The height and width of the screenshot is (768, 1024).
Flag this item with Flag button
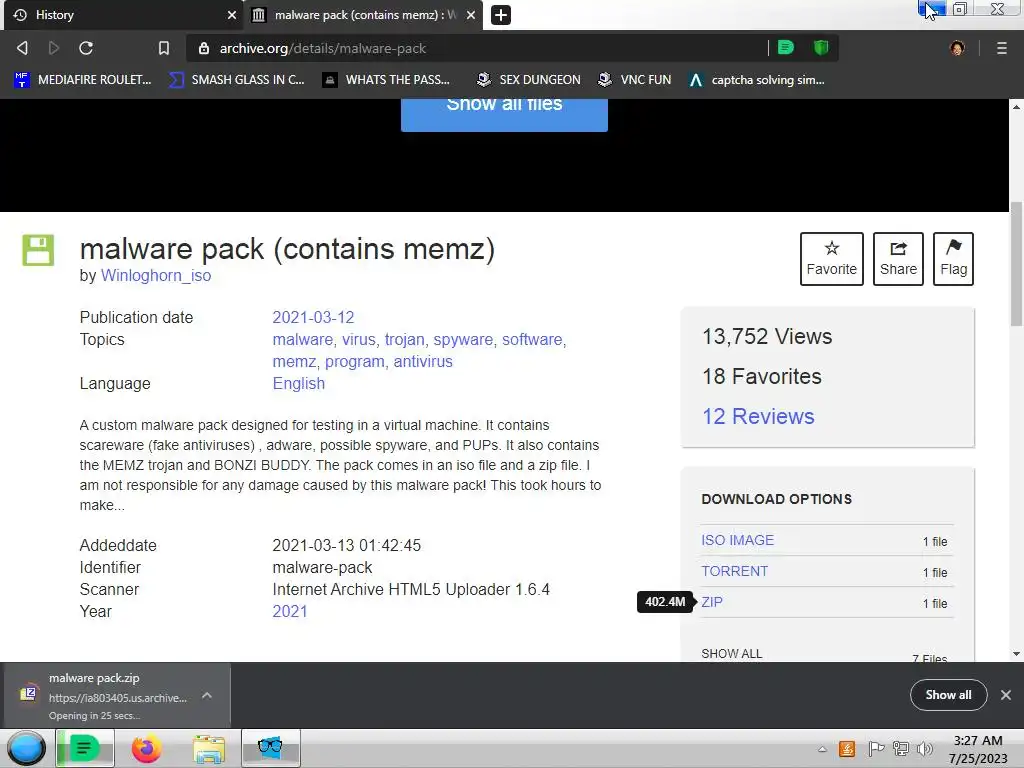(953, 259)
